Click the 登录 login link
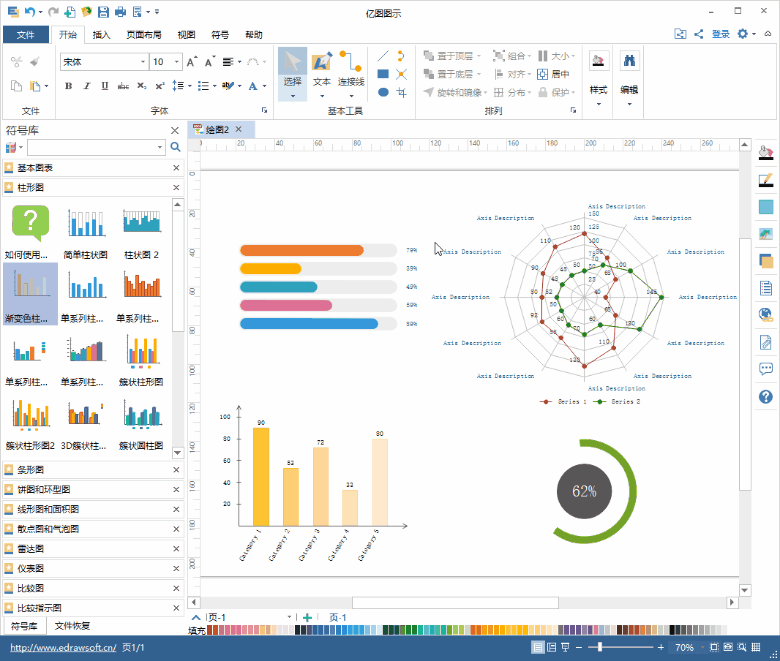Screen dimensions: 780x661 pyautogui.click(x=720, y=34)
